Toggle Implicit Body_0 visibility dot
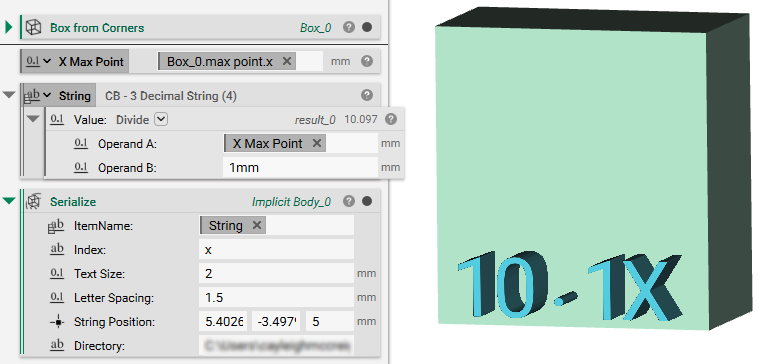The height and width of the screenshot is (364, 773). coord(367,201)
